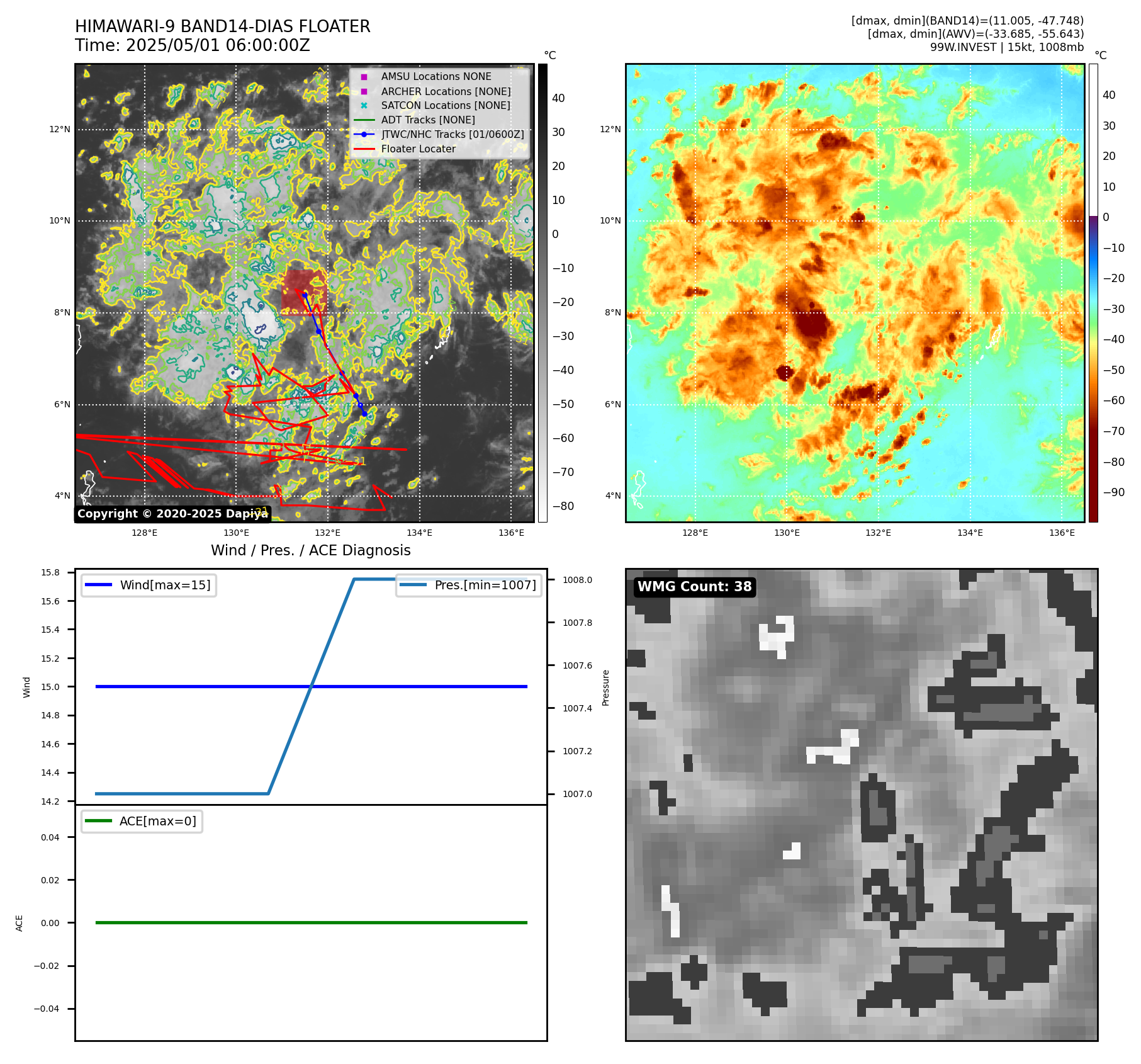Screen dimensions: 1141x1064
Task: Click the AWV dmax, dmin readout line
Action: 975,34
